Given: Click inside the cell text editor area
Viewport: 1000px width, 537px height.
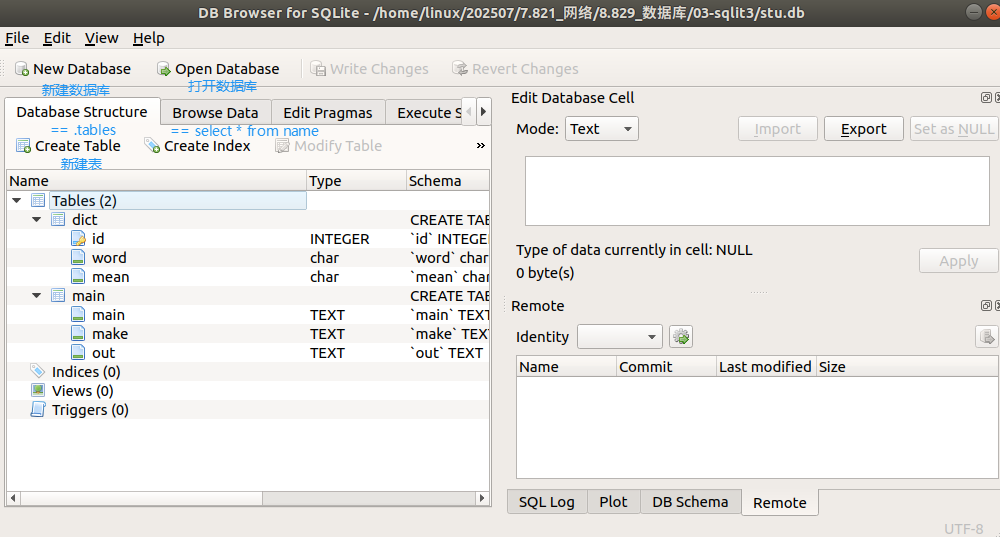Looking at the screenshot, I should [757, 191].
